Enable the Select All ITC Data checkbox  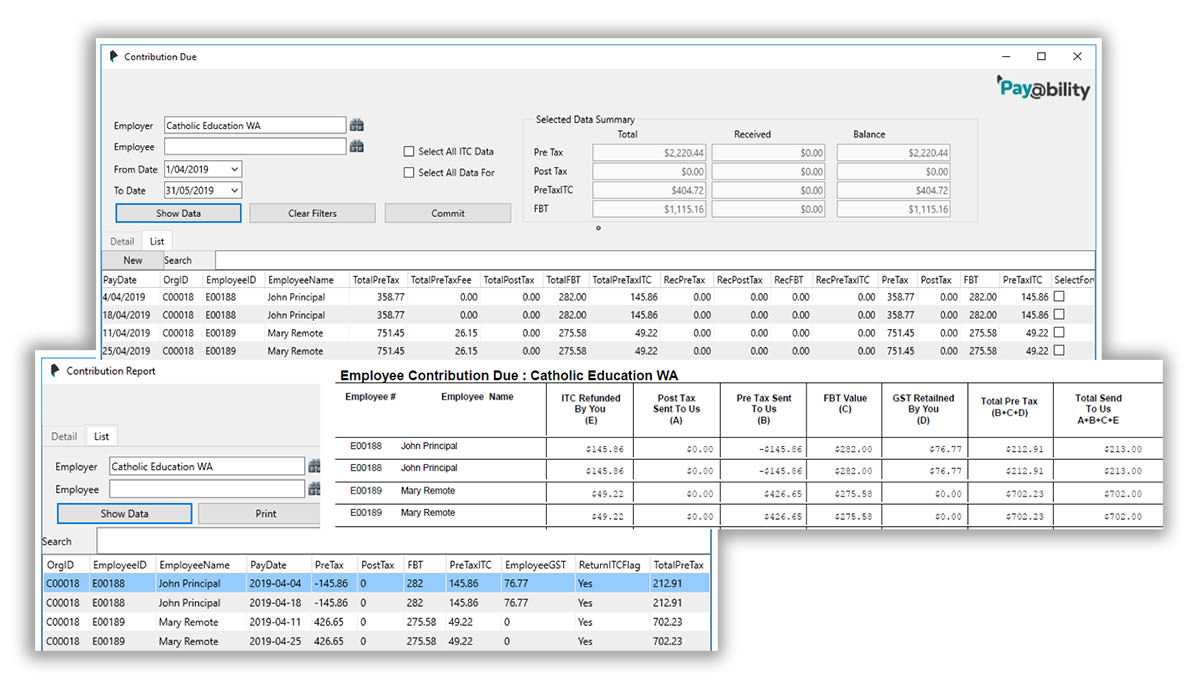pyautogui.click(x=408, y=152)
